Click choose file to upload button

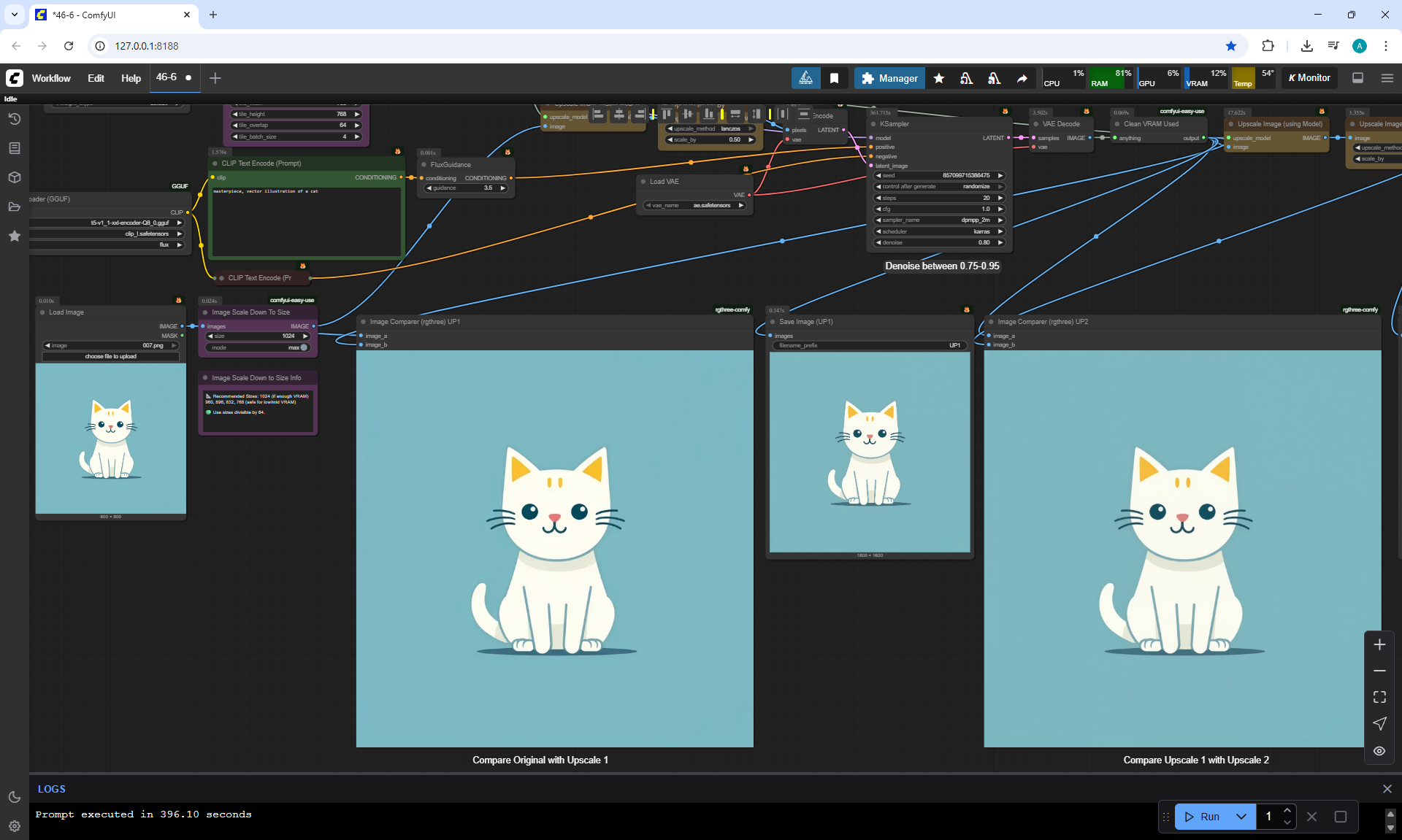pyautogui.click(x=111, y=356)
